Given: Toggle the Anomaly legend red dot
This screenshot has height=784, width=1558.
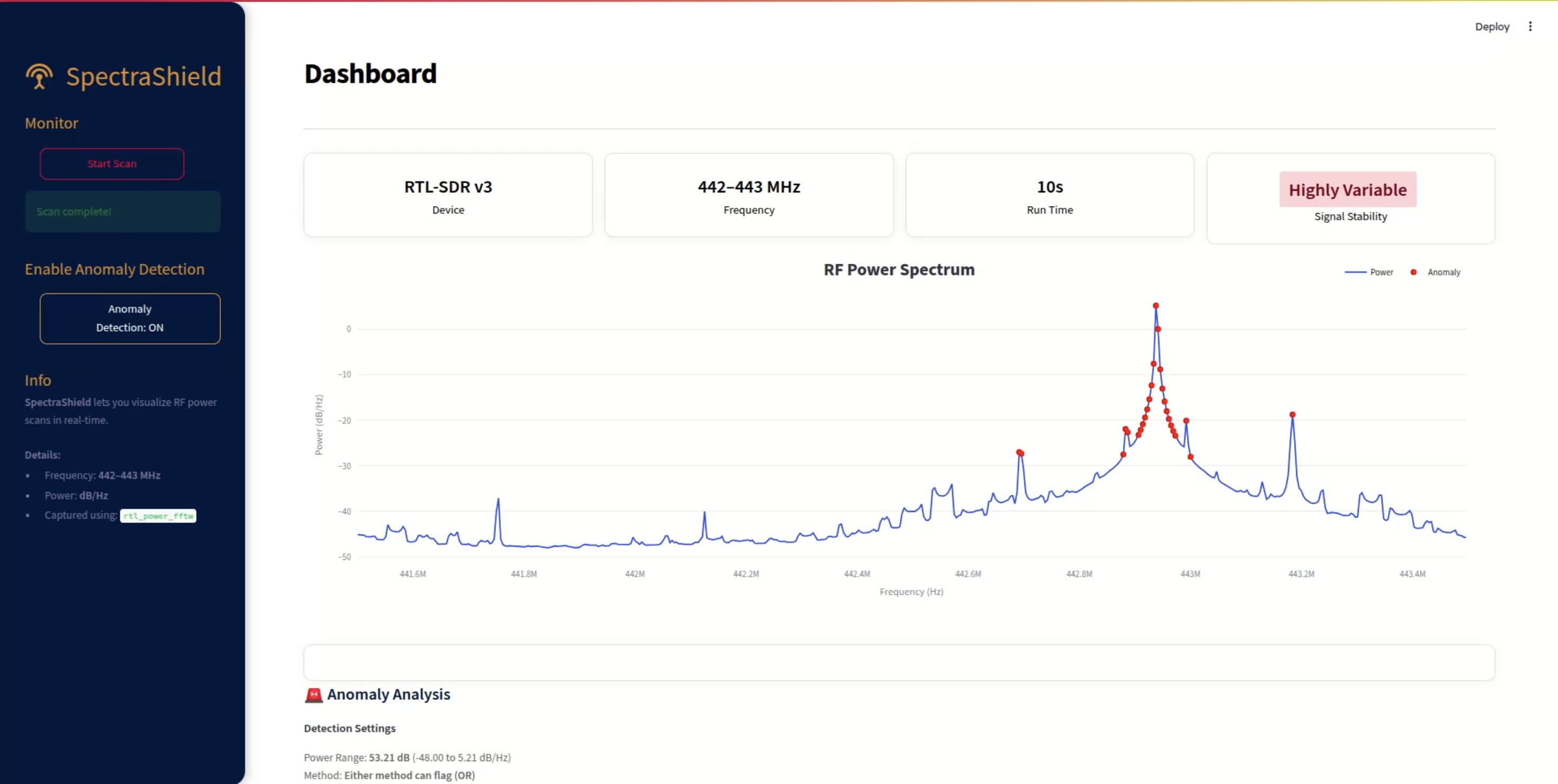Looking at the screenshot, I should click(x=1413, y=272).
